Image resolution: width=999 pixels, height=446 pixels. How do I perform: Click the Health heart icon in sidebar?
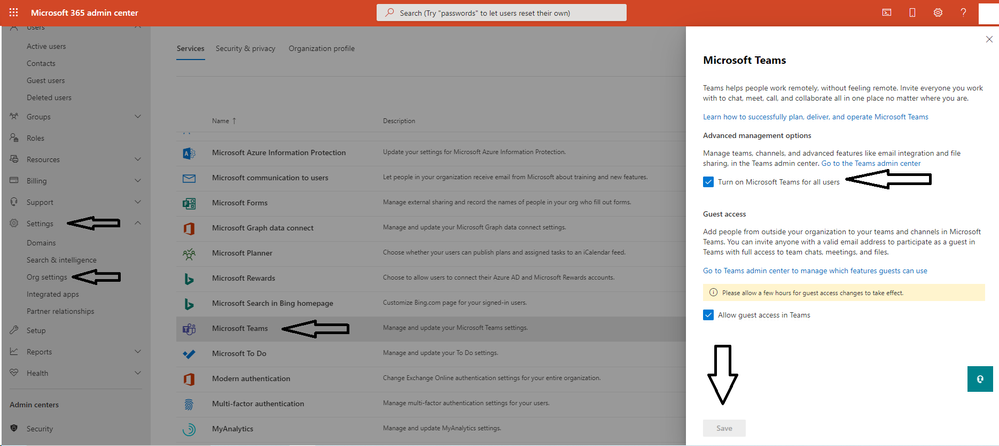[14, 373]
